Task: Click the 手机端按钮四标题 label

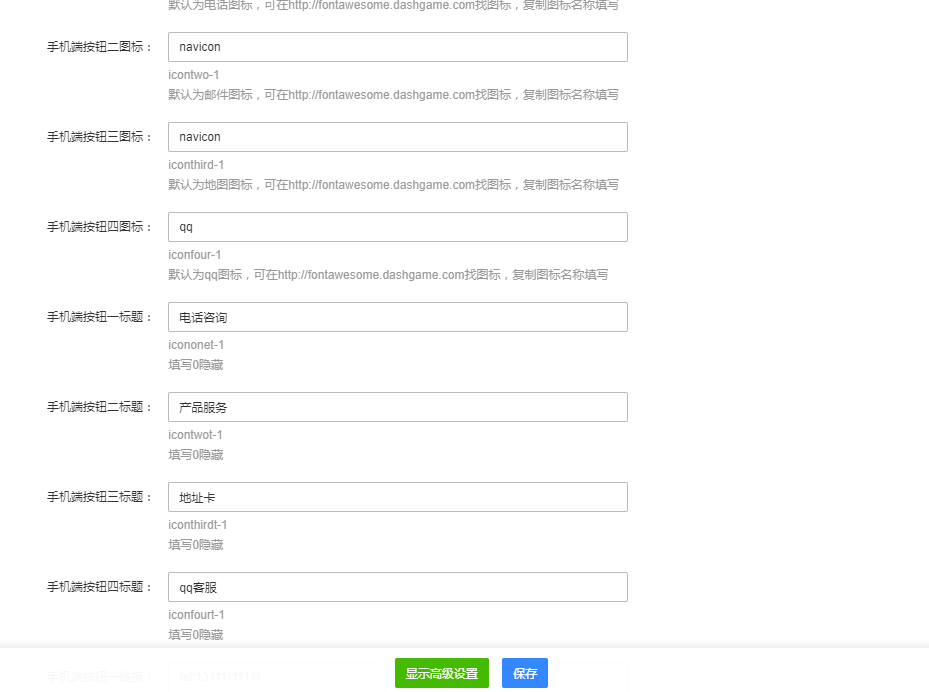Action: (x=100, y=587)
